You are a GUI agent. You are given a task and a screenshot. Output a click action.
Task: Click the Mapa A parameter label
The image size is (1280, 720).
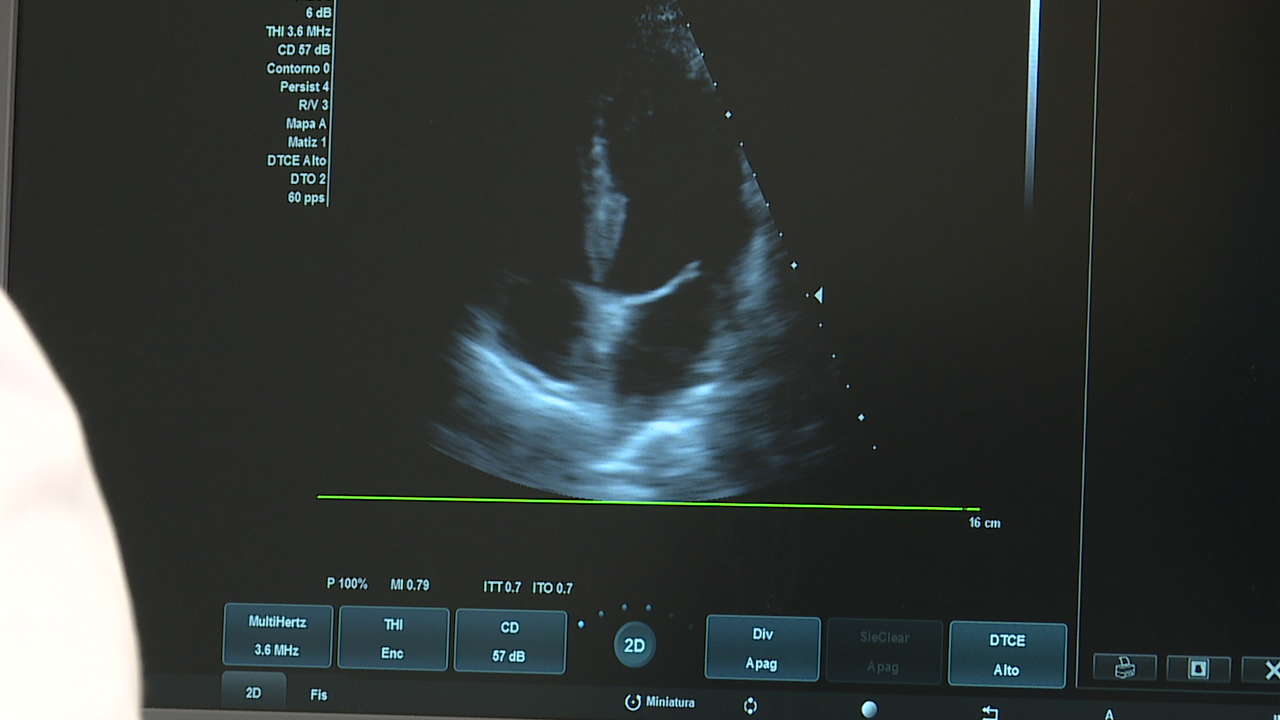click(x=306, y=124)
